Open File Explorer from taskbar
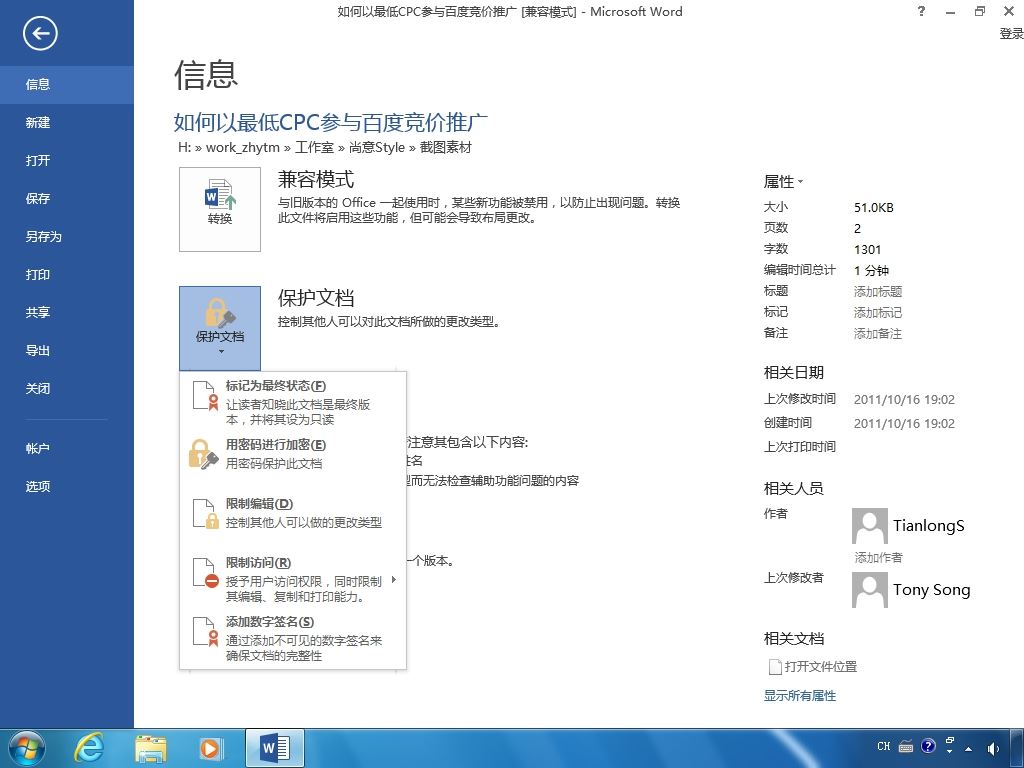Viewport: 1024px width, 768px height. click(x=150, y=748)
